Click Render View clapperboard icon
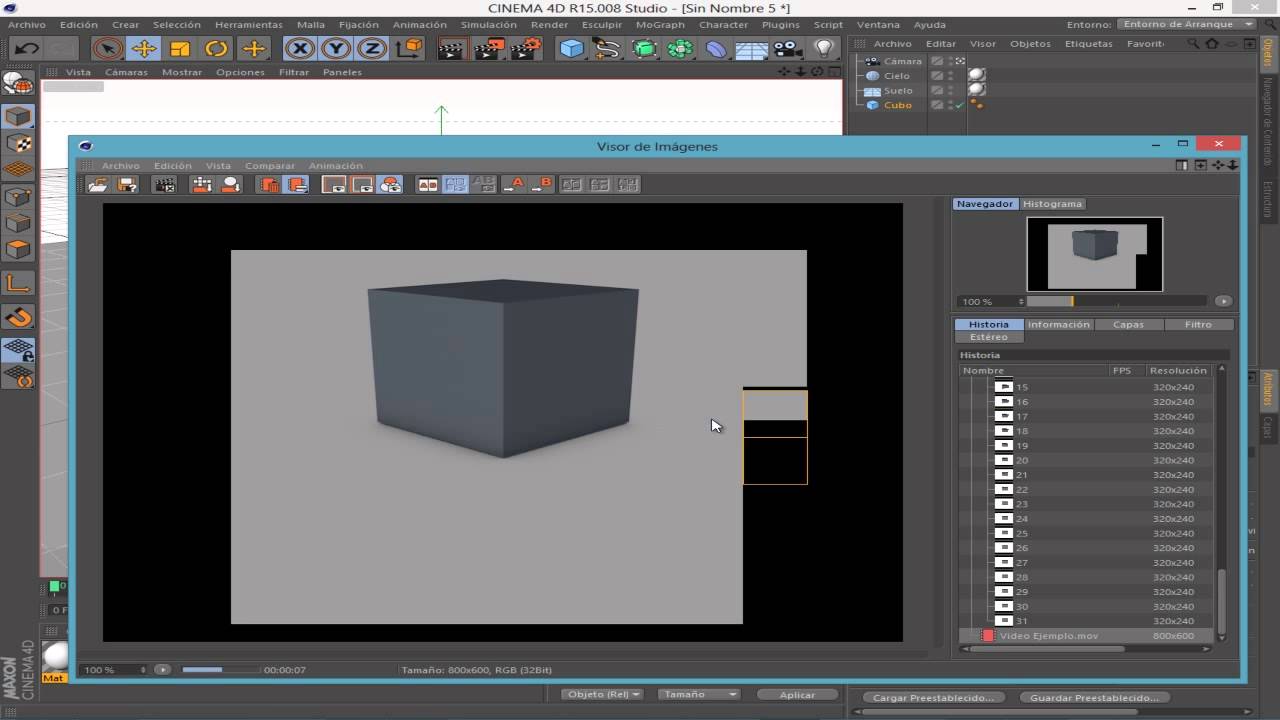This screenshot has height=720, width=1280. (453, 48)
